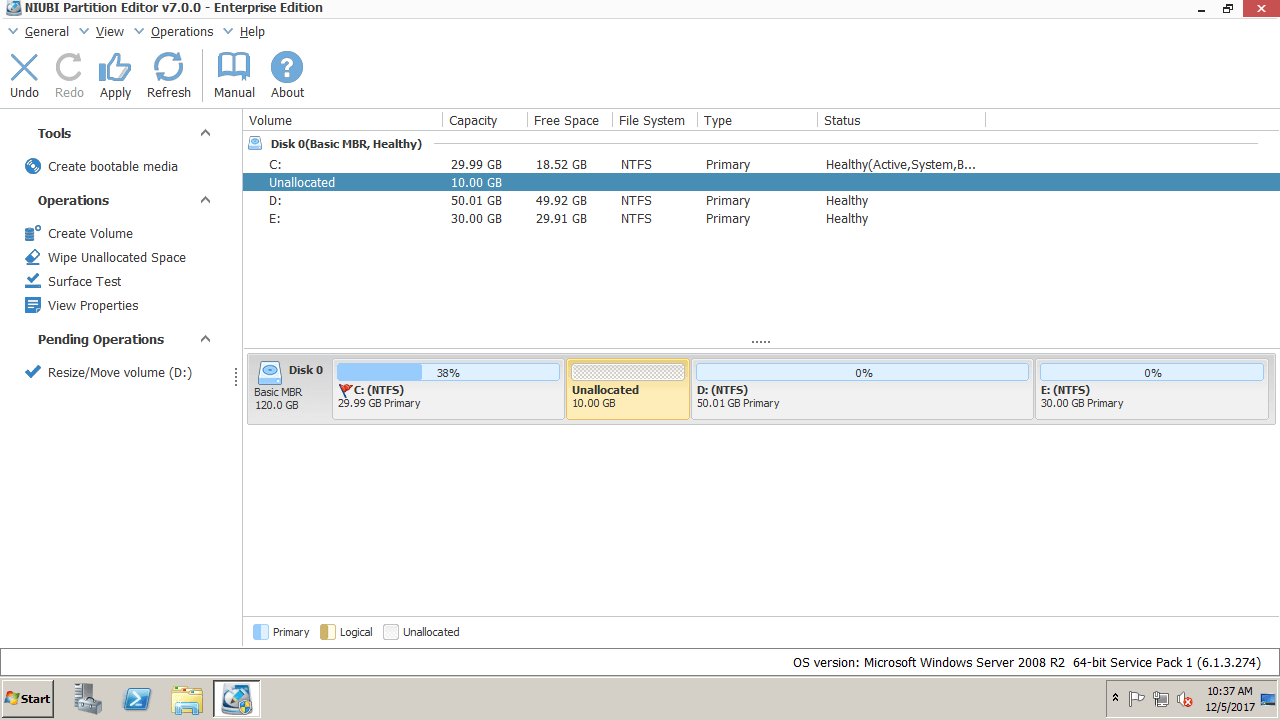The width and height of the screenshot is (1280, 720).
Task: Select the C: row in volume list
Action: click(x=761, y=165)
